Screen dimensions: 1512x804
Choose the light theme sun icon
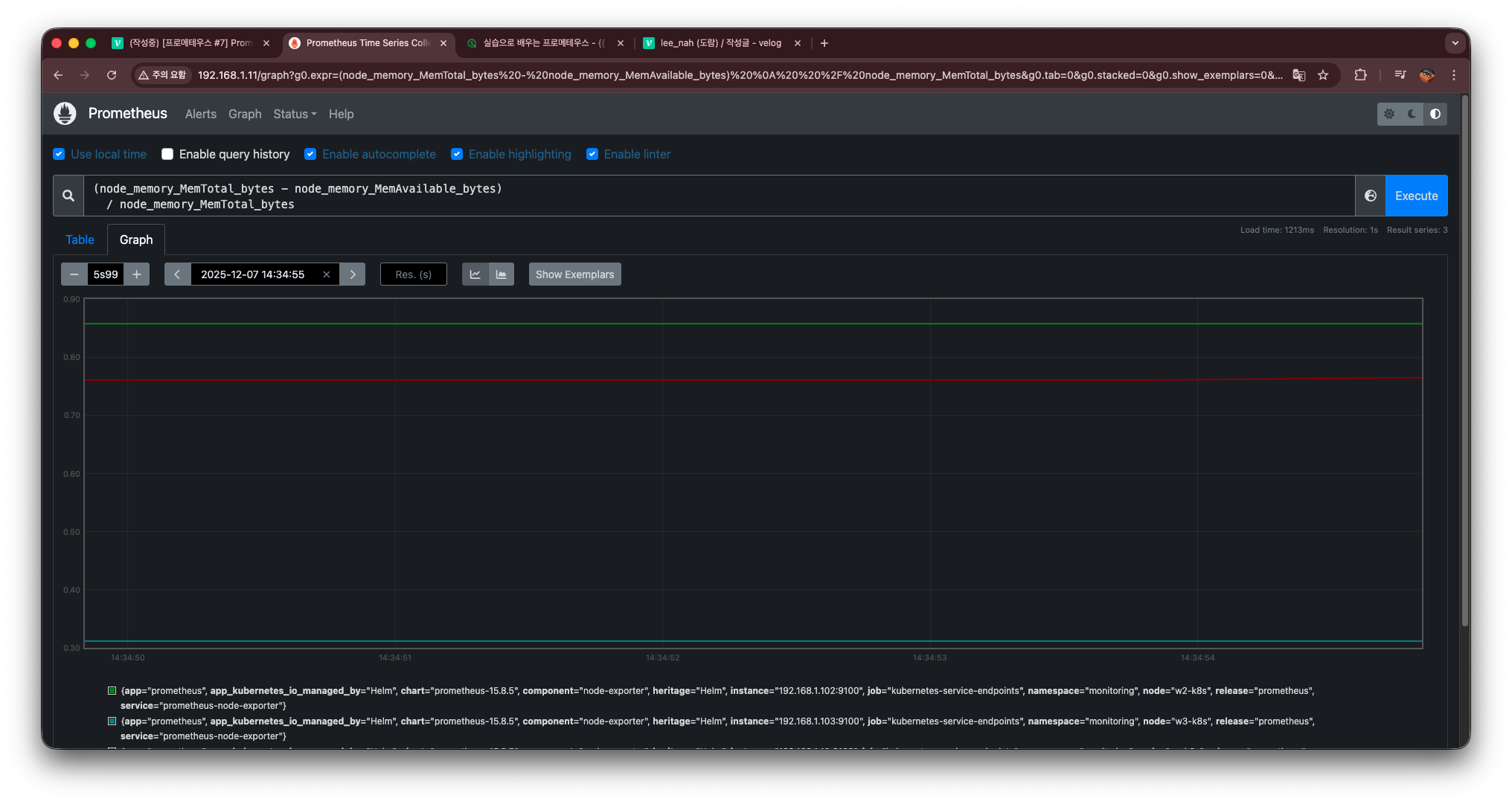click(x=1388, y=114)
